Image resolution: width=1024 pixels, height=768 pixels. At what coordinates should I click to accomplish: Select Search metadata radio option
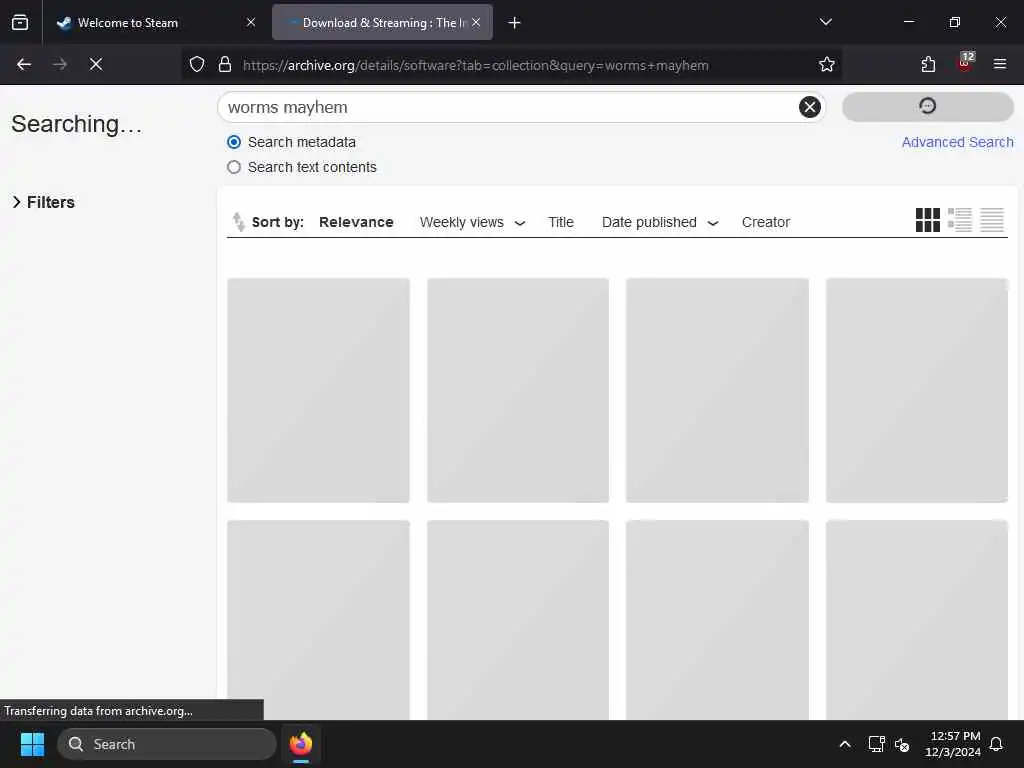coord(234,142)
